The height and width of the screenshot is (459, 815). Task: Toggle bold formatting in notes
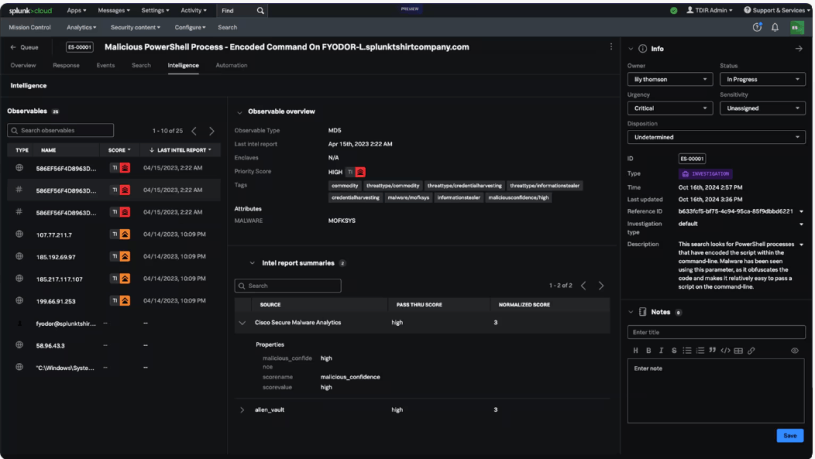(x=649, y=350)
